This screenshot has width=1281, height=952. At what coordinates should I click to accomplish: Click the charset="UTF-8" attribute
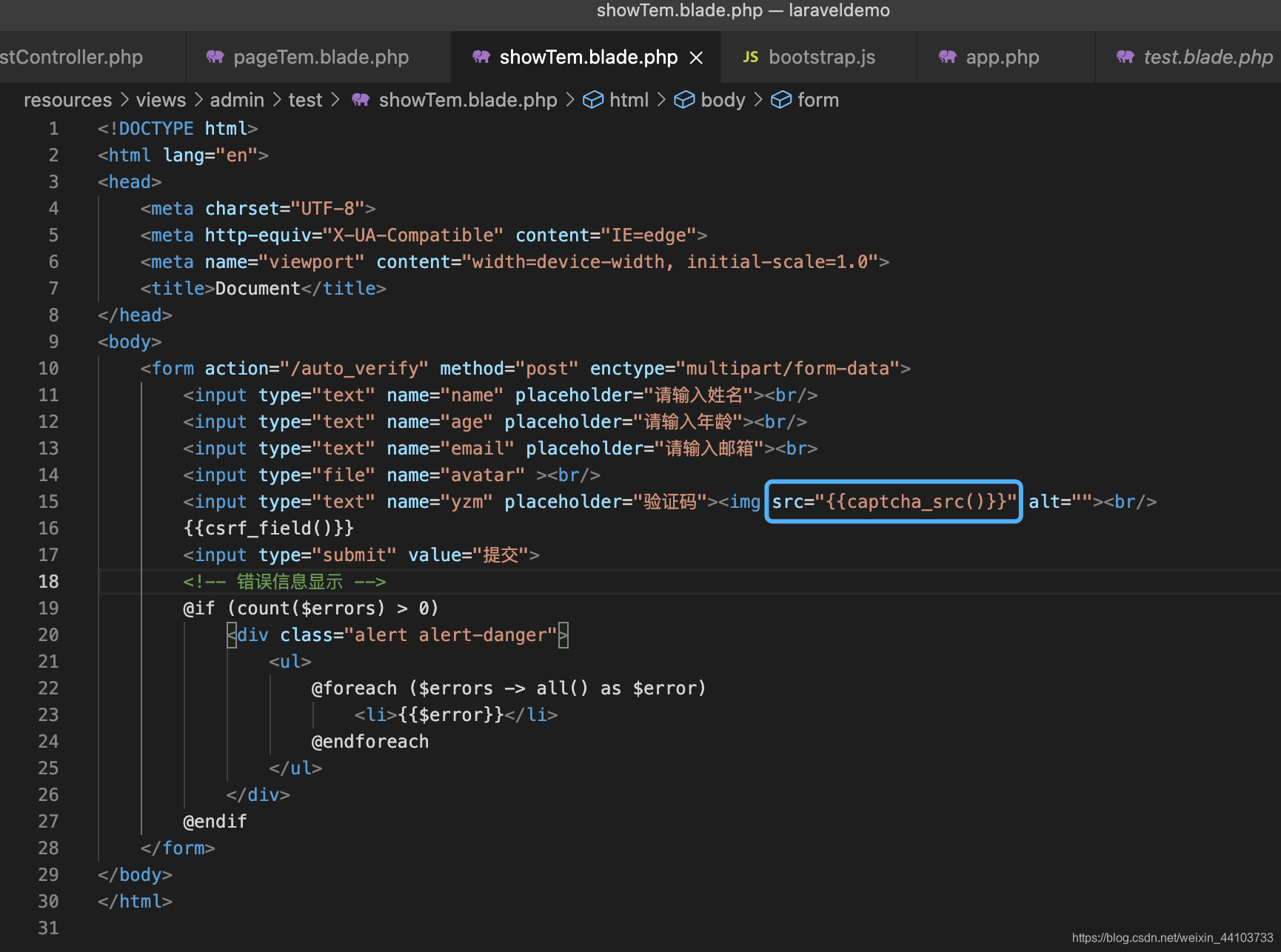click(x=285, y=209)
